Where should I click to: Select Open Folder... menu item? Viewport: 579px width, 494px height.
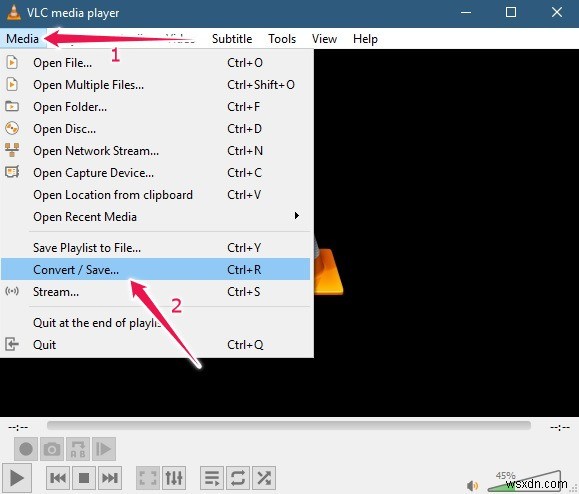point(155,107)
